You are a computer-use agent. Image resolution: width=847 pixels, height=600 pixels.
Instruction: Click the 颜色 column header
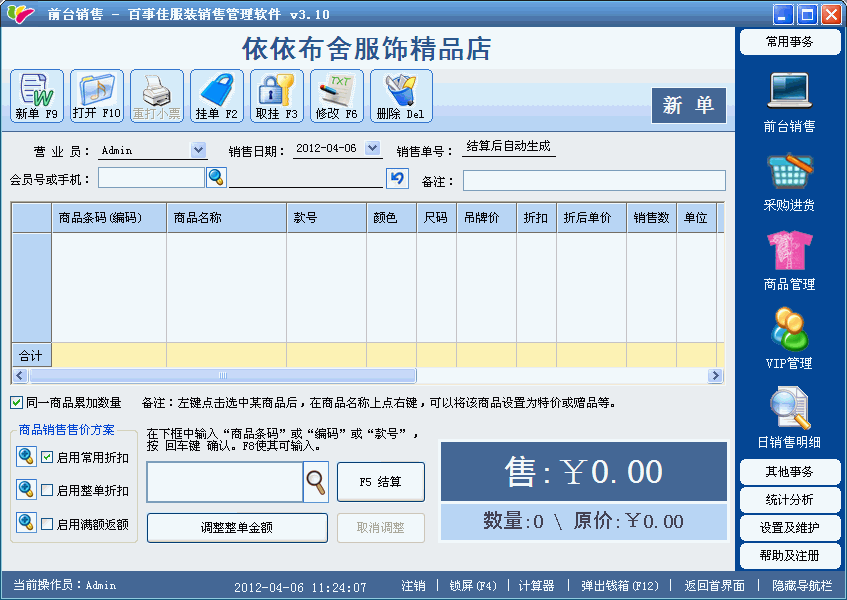[392, 218]
